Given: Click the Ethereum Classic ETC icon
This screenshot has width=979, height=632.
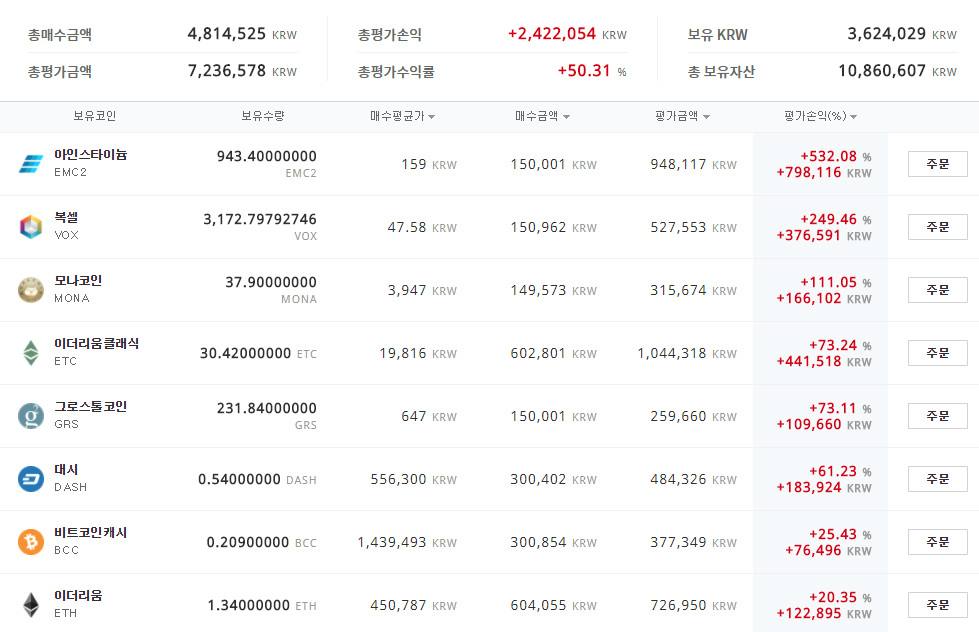Looking at the screenshot, I should pos(31,352).
